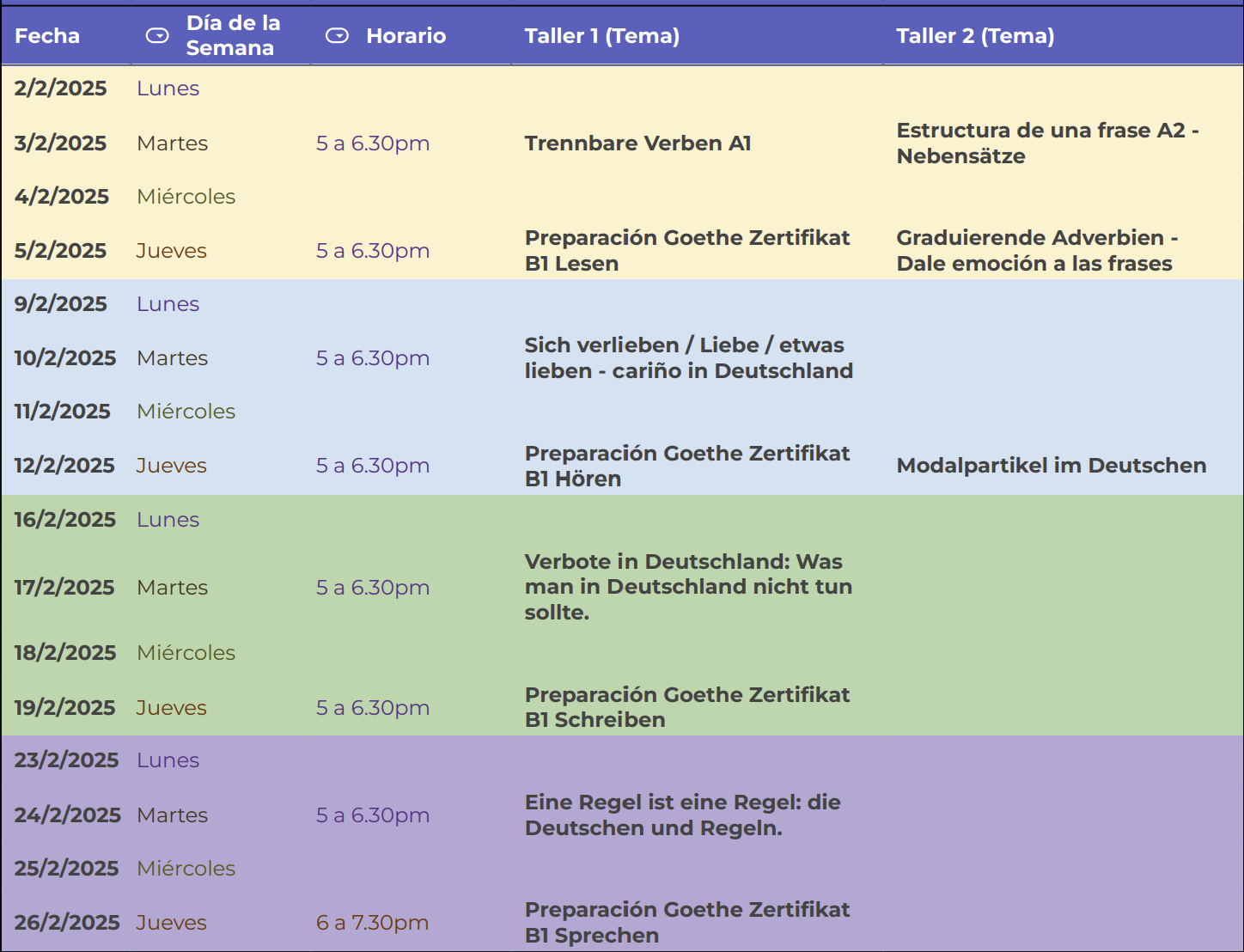Click dropdown icon beside Horario header
Image resolution: width=1244 pixels, height=952 pixels.
(x=337, y=35)
